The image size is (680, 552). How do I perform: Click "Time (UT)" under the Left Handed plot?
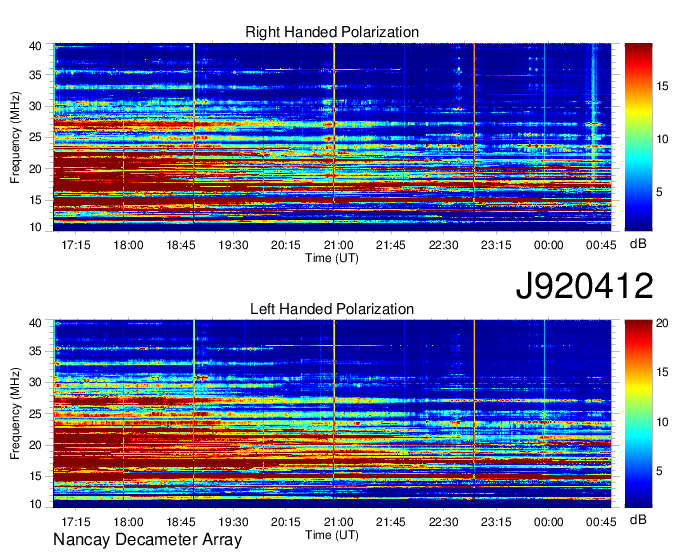click(x=332, y=535)
